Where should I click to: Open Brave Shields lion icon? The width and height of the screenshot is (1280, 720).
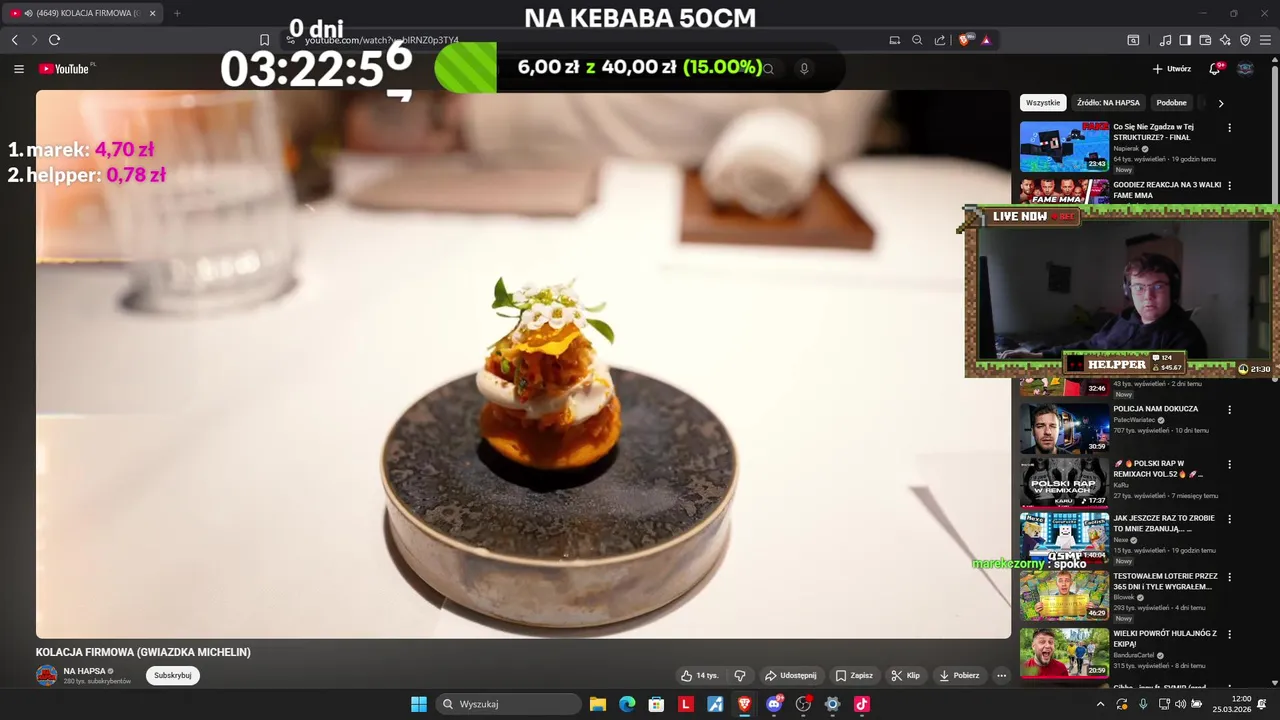pyautogui.click(x=965, y=40)
